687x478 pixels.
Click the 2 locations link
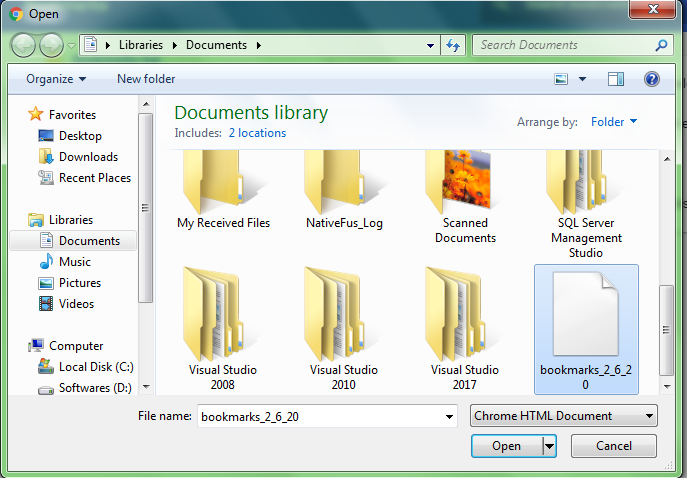tap(257, 133)
